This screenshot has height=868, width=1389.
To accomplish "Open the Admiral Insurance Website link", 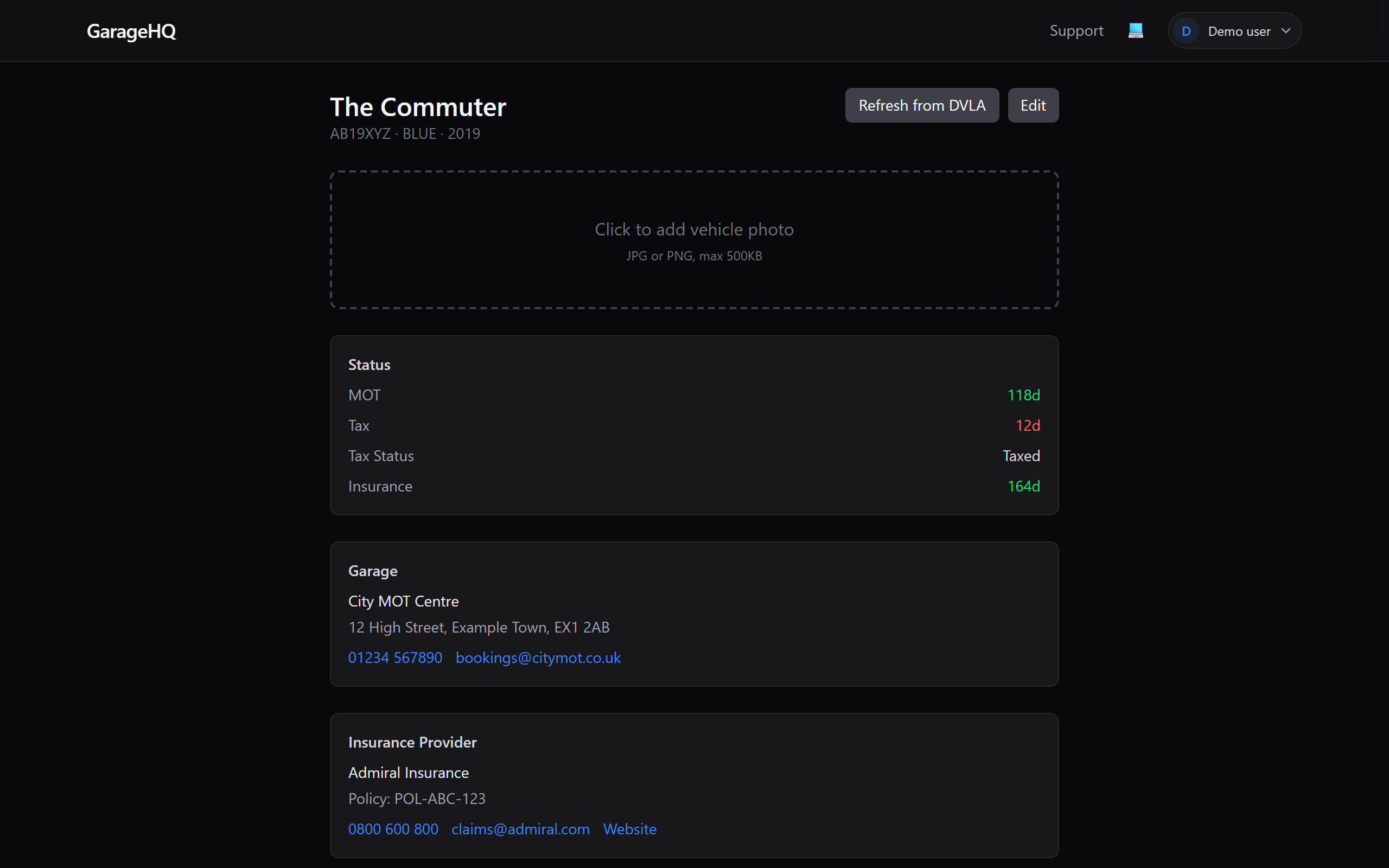I will pyautogui.click(x=629, y=829).
